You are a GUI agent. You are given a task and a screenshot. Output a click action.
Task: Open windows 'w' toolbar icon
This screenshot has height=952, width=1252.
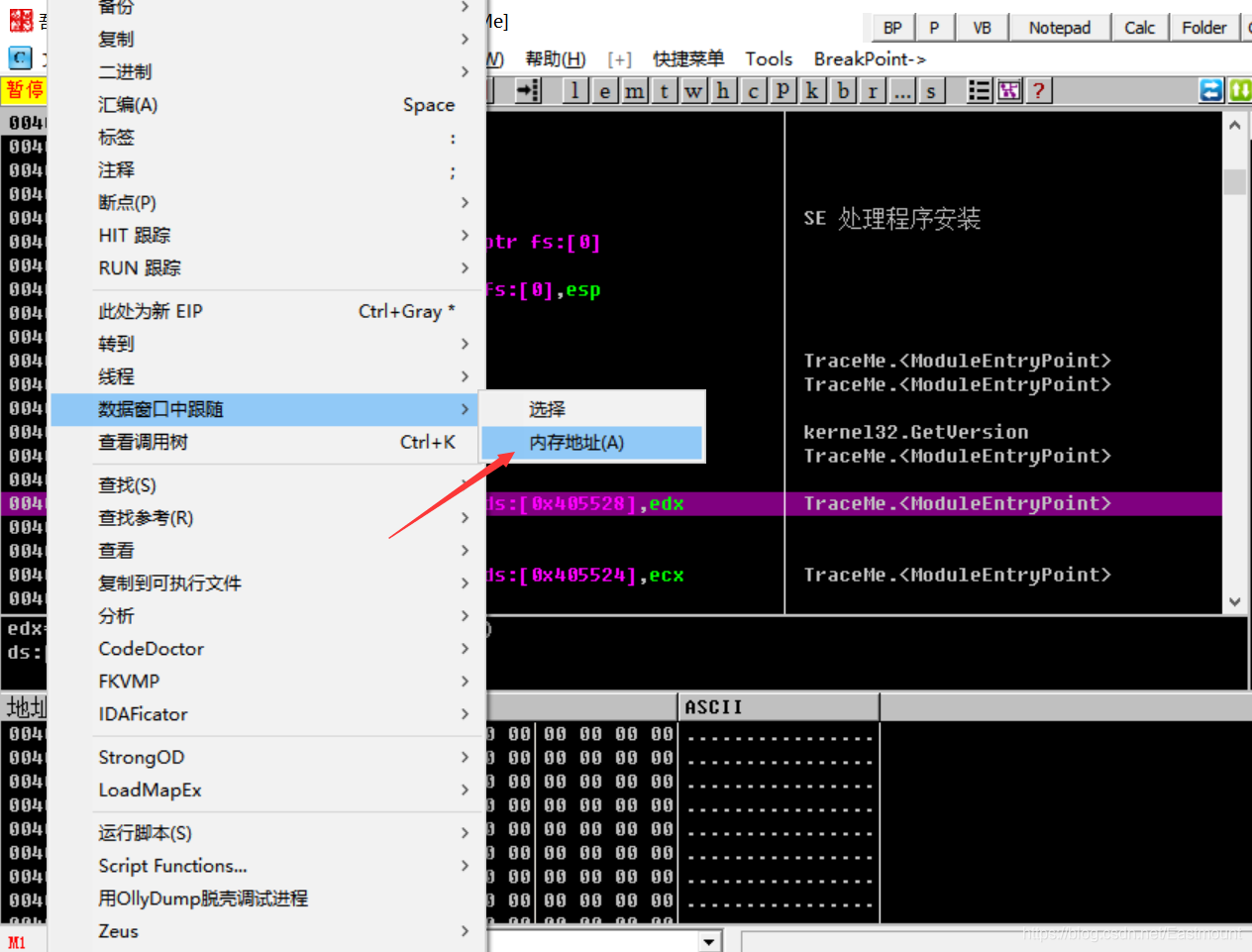click(694, 91)
